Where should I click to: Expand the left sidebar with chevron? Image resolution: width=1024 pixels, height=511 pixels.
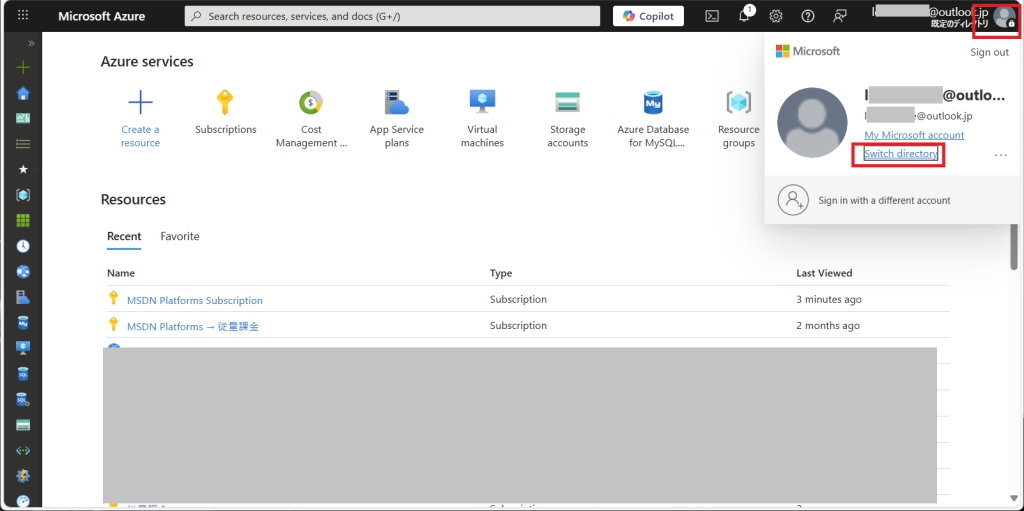pos(31,44)
